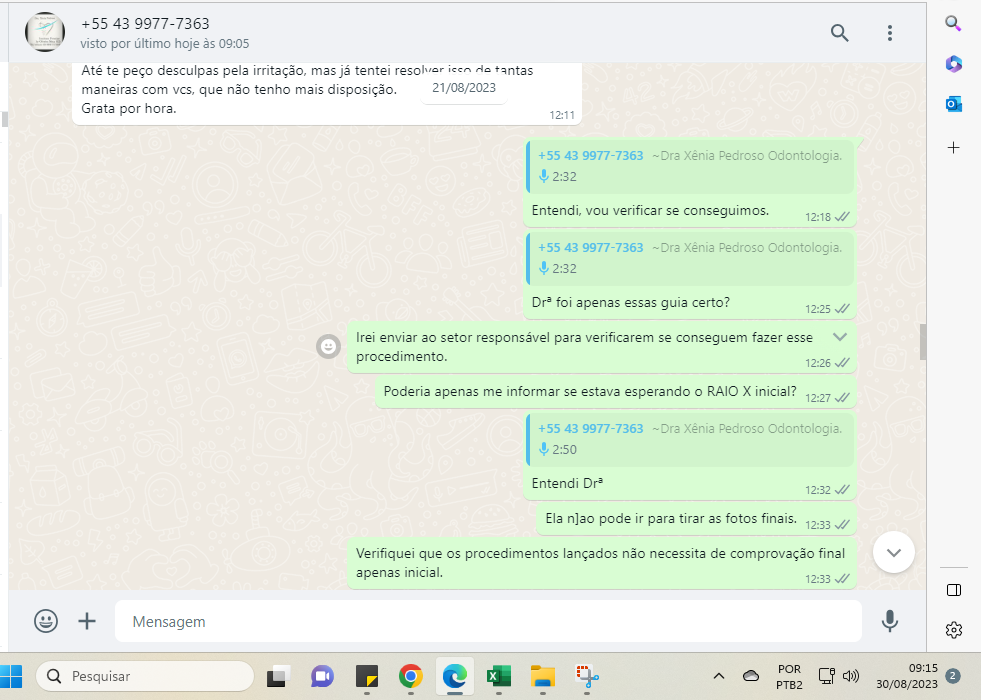Open the Teams Chat taskbar icon
Screen dimensions: 981x700
323,676
